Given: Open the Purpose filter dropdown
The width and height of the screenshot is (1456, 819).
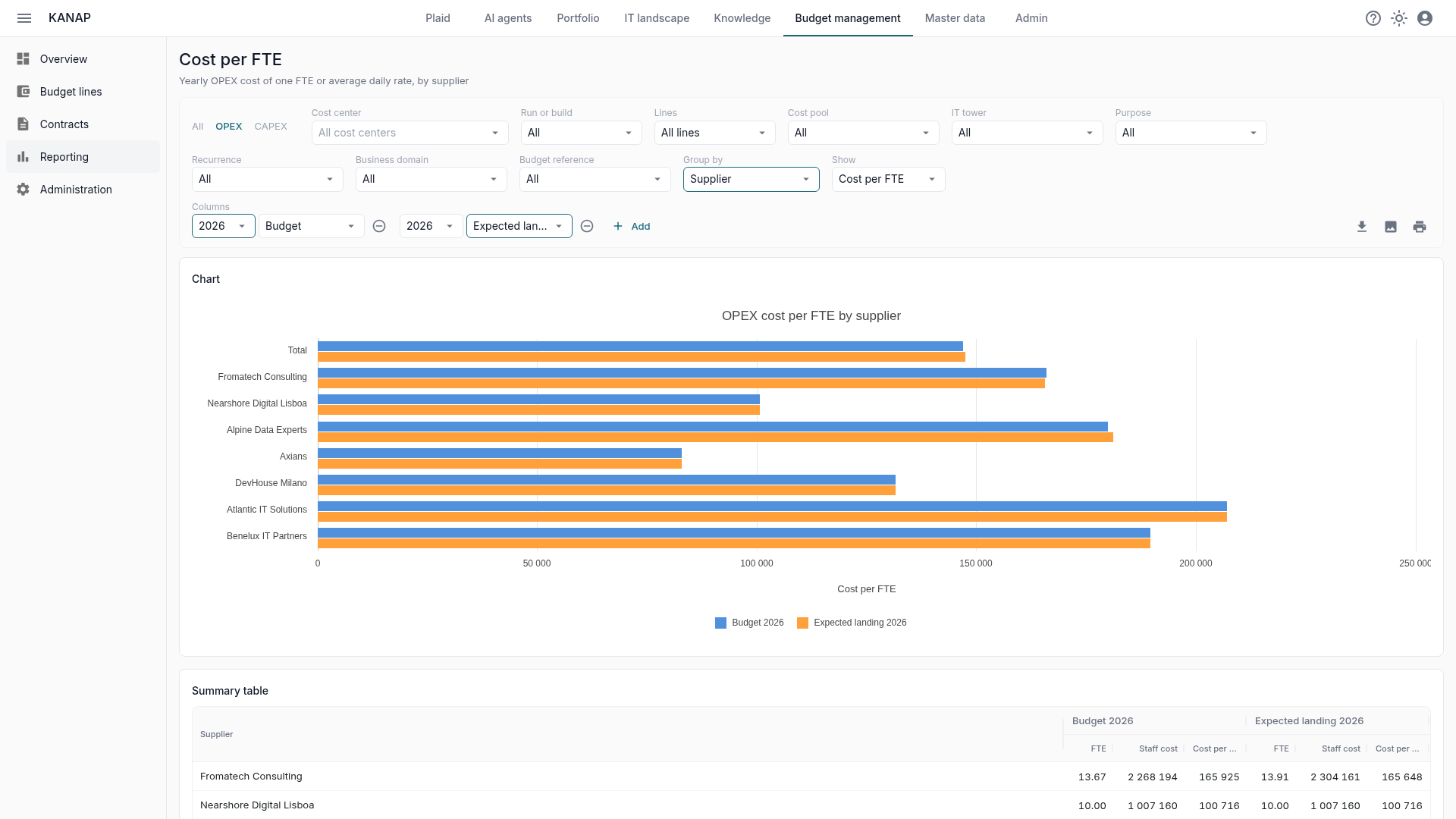Looking at the screenshot, I should (1191, 133).
